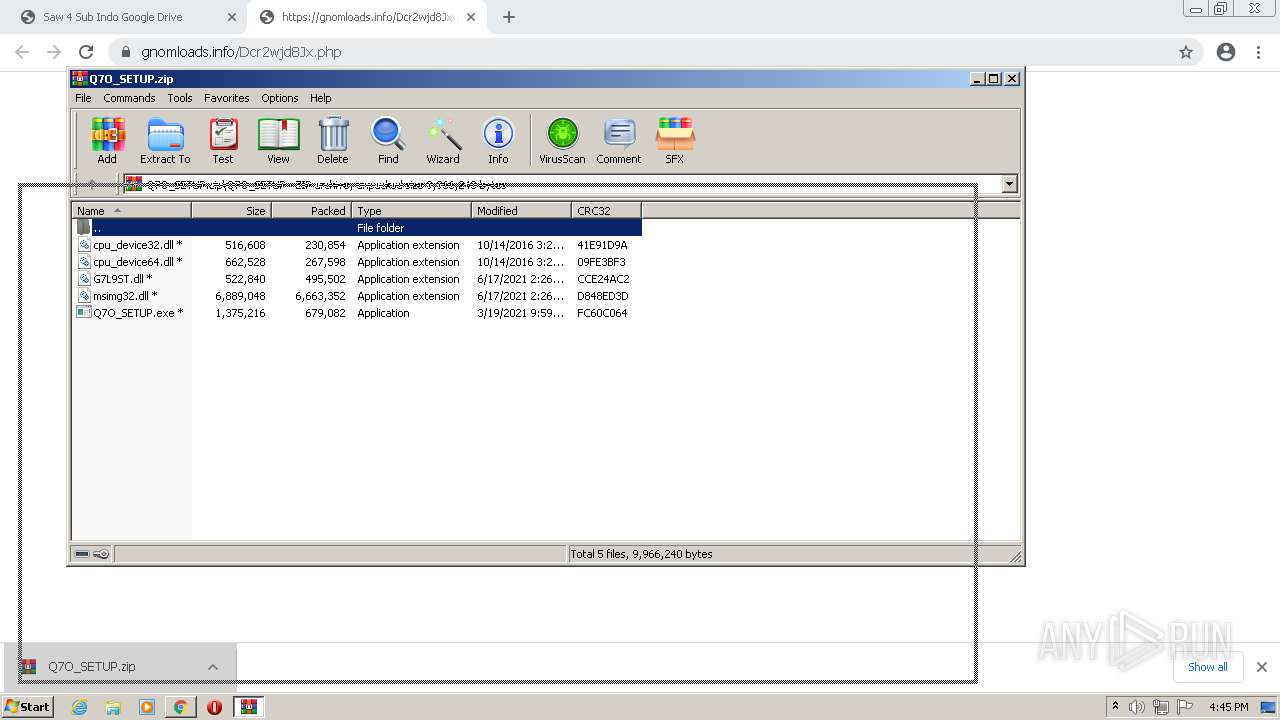The width and height of the screenshot is (1280, 720).
Task: Run VirusScan from the toolbar
Action: [x=562, y=140]
